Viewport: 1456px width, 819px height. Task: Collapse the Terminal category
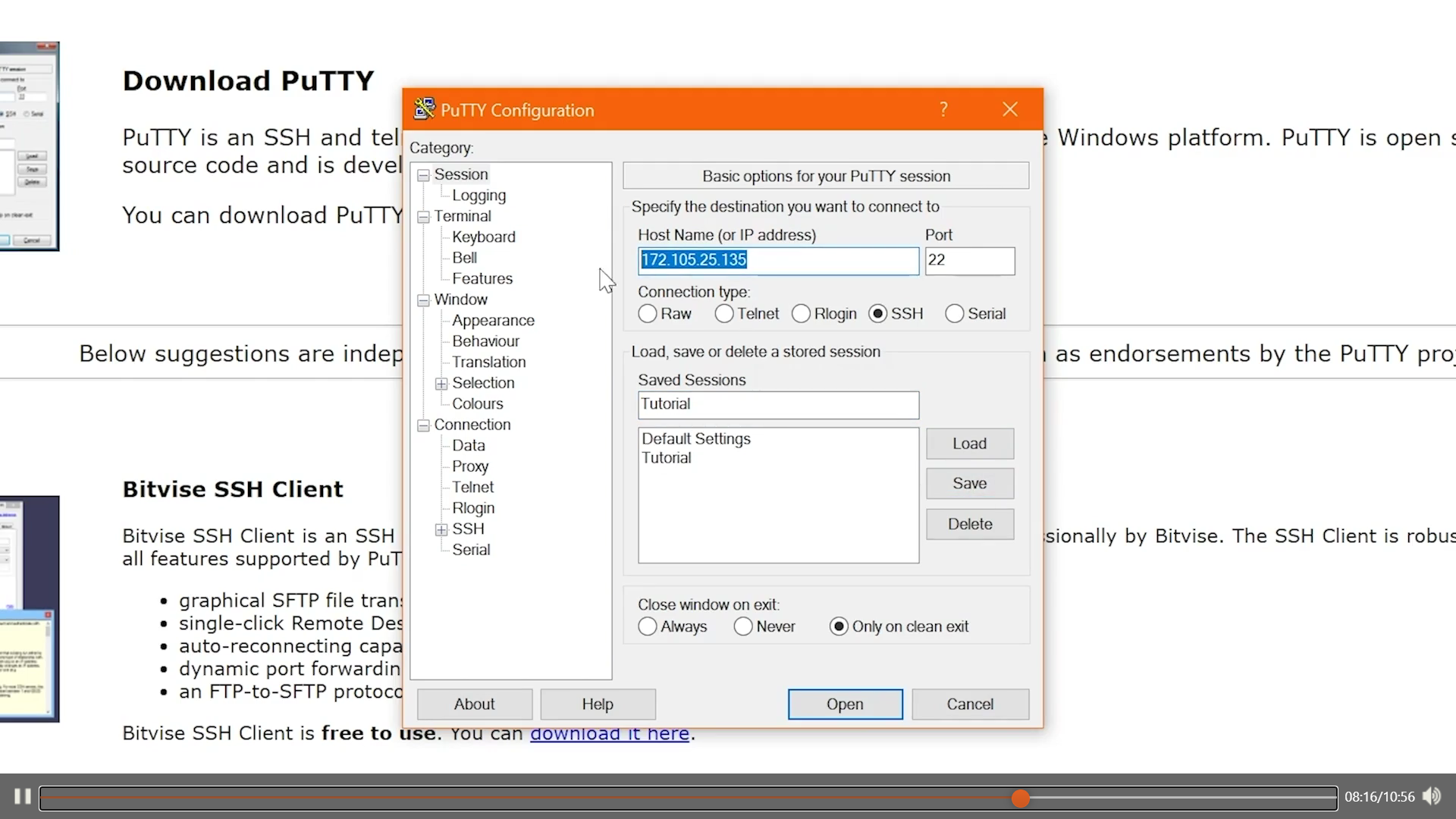[x=423, y=217]
